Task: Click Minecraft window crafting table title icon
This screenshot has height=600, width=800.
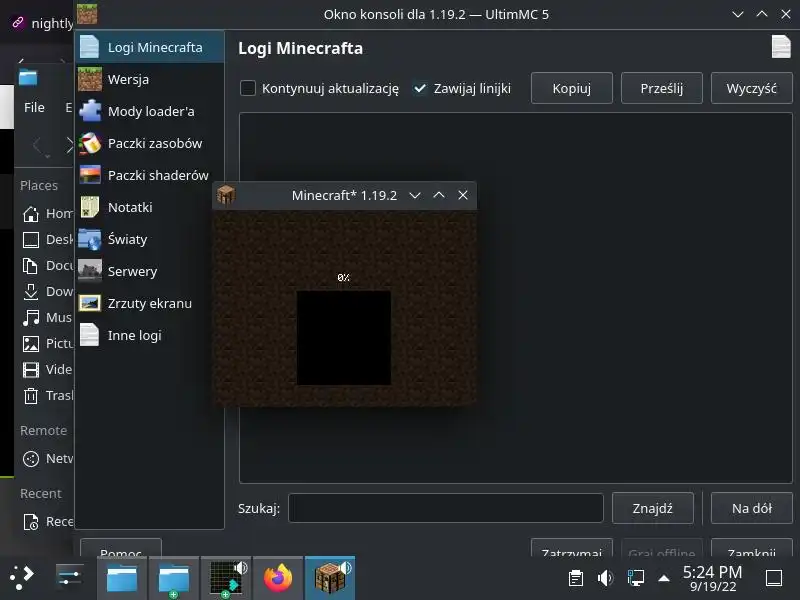Action: pos(226,195)
